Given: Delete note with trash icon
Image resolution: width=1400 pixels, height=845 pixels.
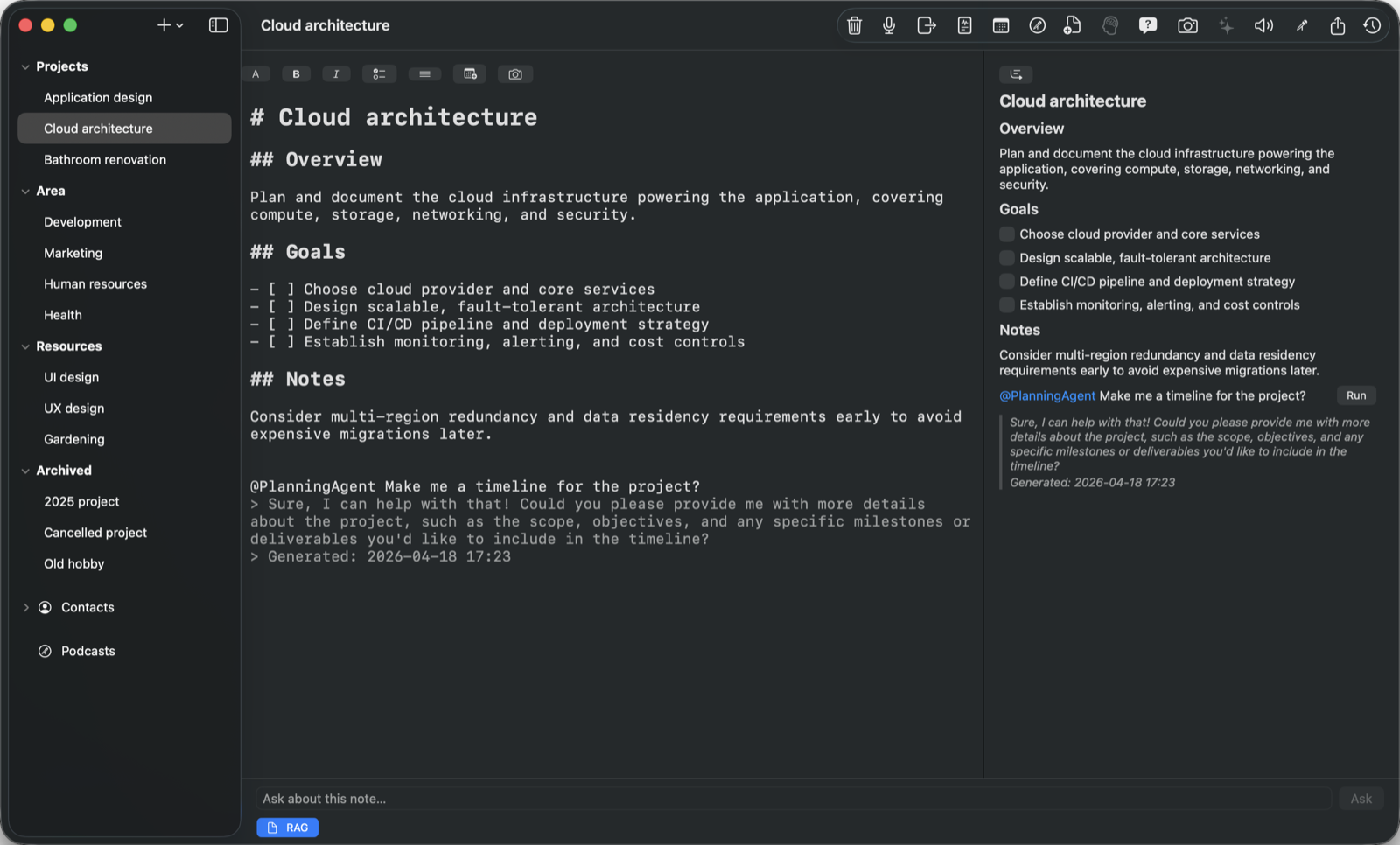Looking at the screenshot, I should [854, 26].
